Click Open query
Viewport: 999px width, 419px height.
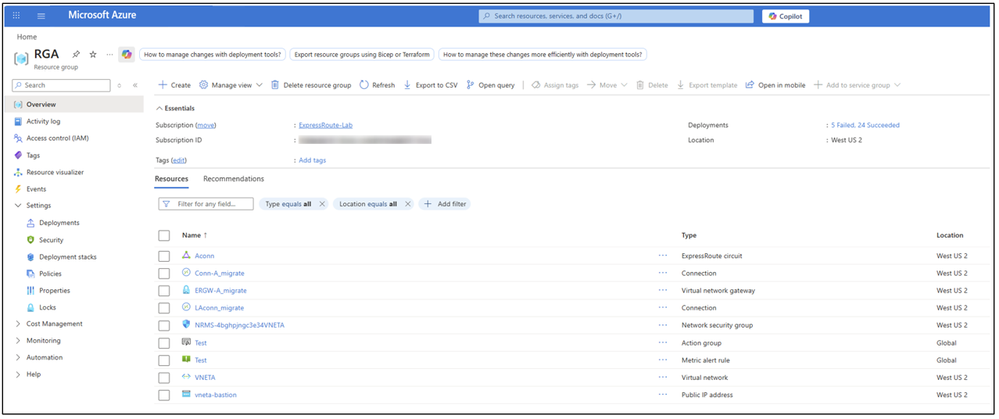(x=490, y=85)
